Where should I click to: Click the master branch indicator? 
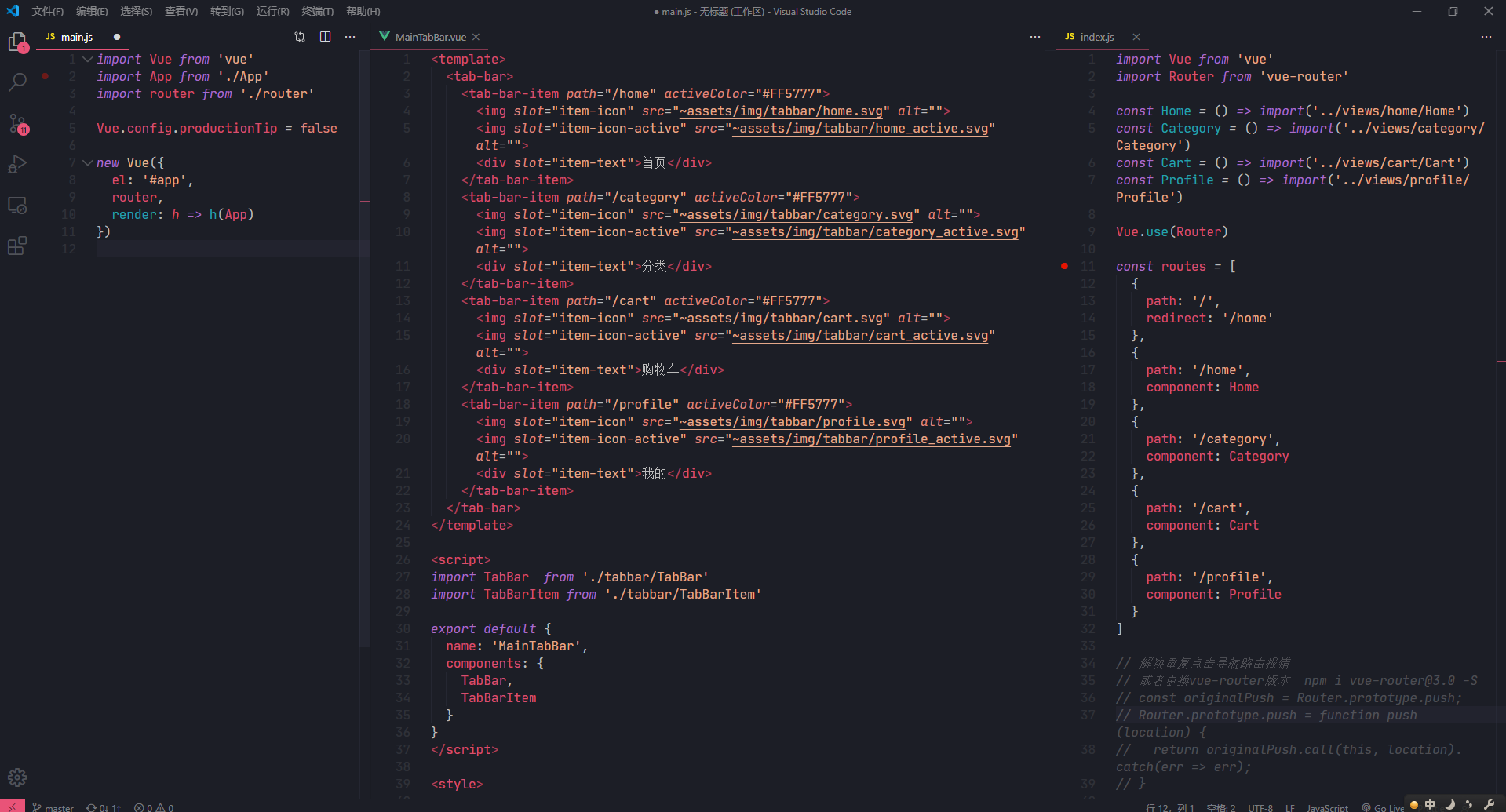tap(53, 807)
